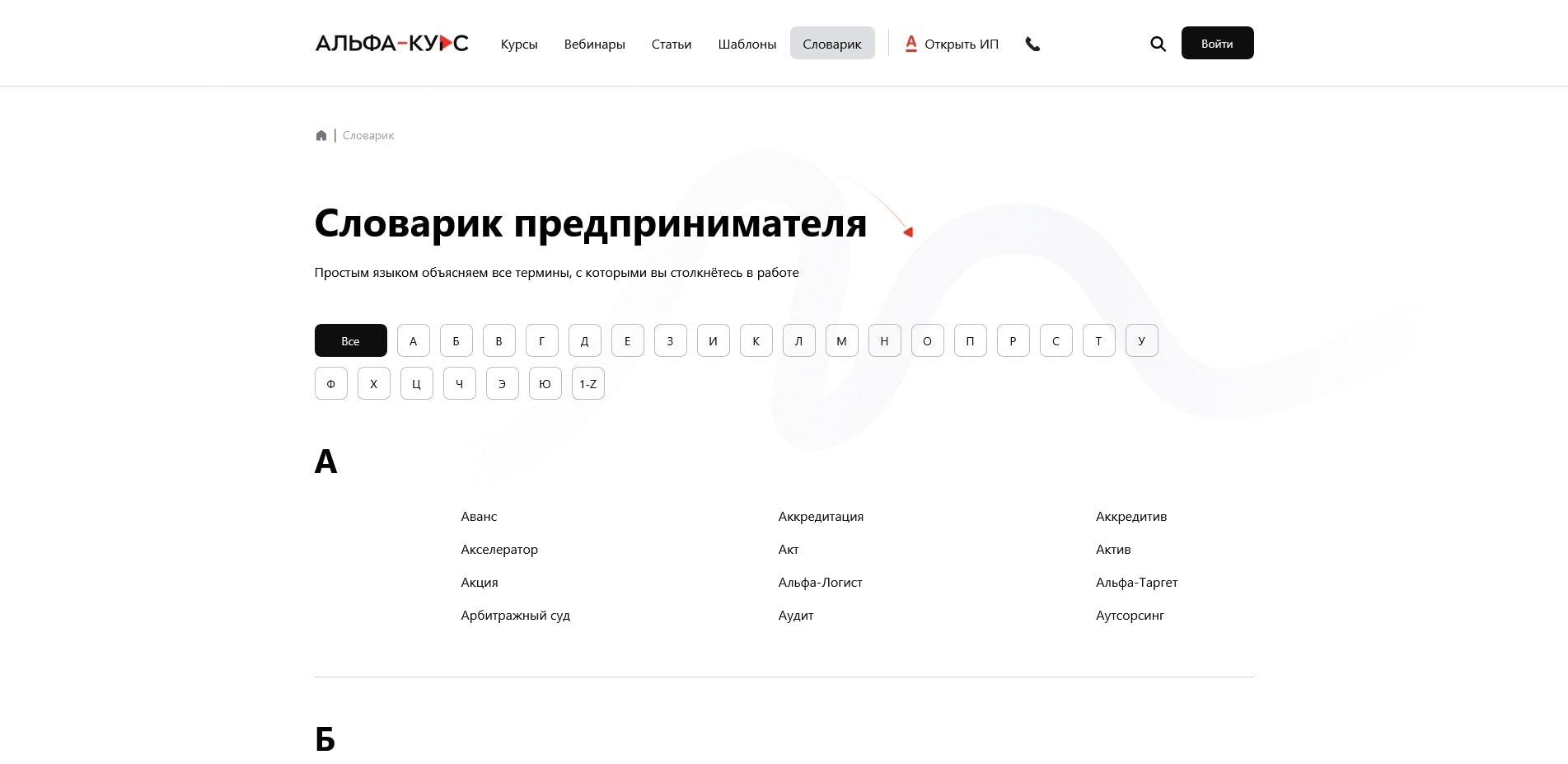Viewport: 1568px width, 764px height.
Task: Select the Все filter button
Action: [x=350, y=340]
